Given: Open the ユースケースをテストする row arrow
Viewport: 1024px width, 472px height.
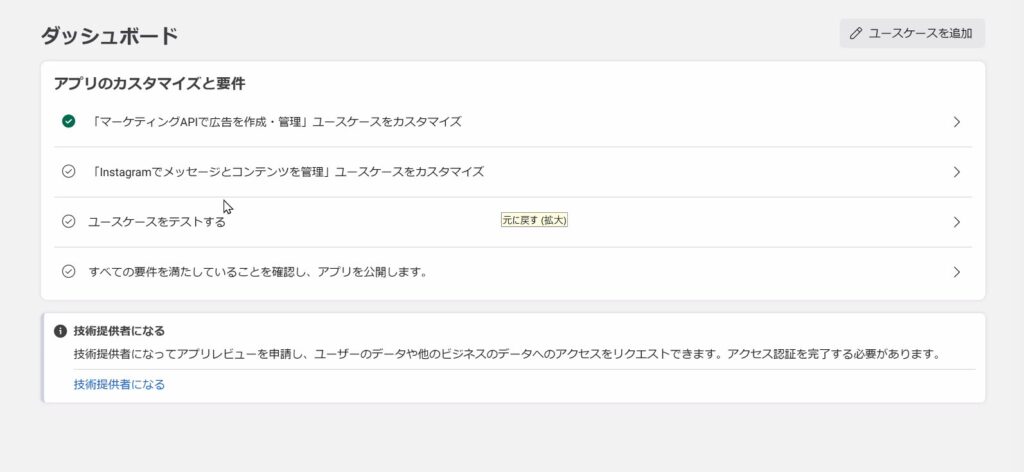Looking at the screenshot, I should pyautogui.click(x=956, y=222).
